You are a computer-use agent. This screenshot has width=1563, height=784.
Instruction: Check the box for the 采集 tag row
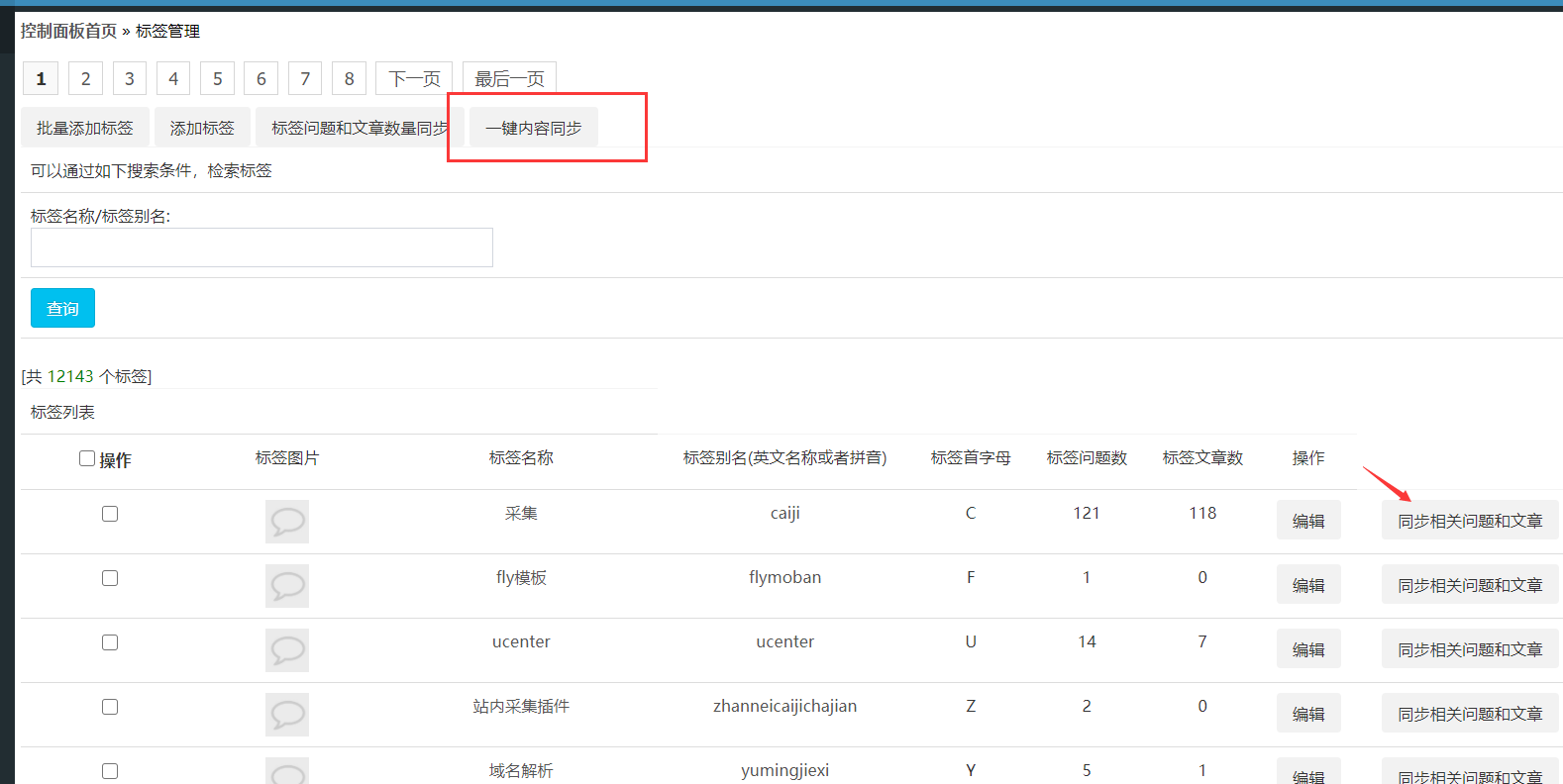[x=110, y=514]
